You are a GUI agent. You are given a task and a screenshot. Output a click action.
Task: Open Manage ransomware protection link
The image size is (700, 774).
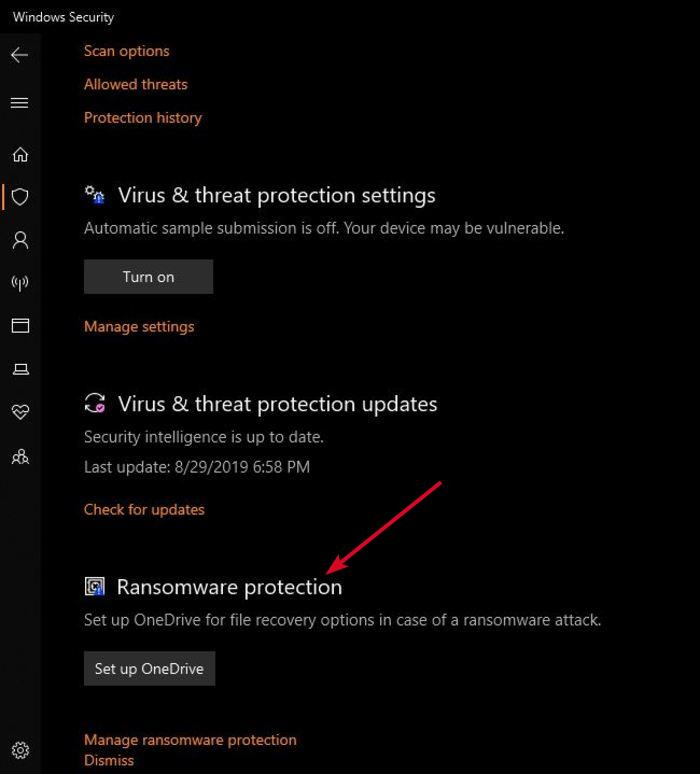[190, 740]
